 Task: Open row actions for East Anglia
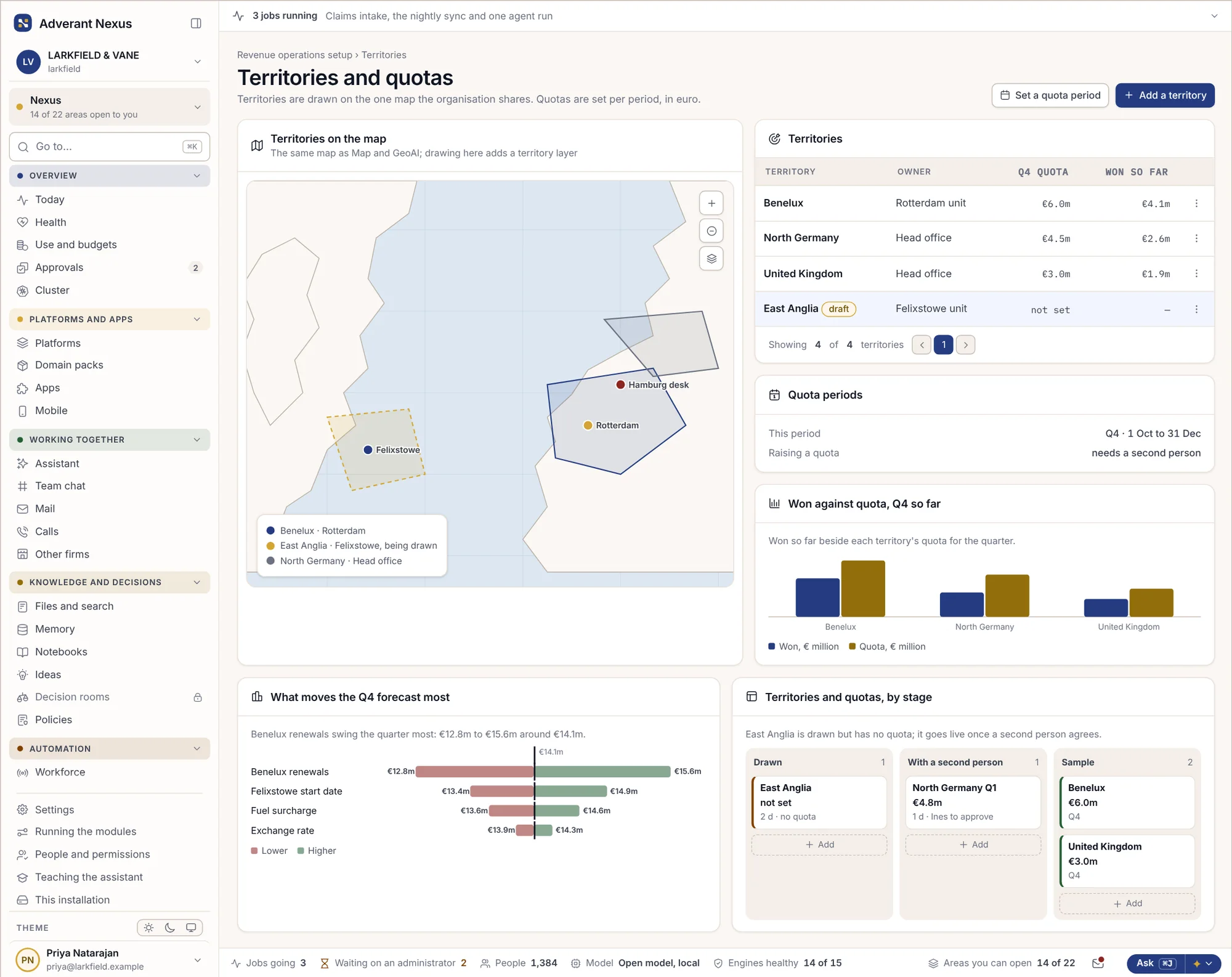pos(1196,309)
